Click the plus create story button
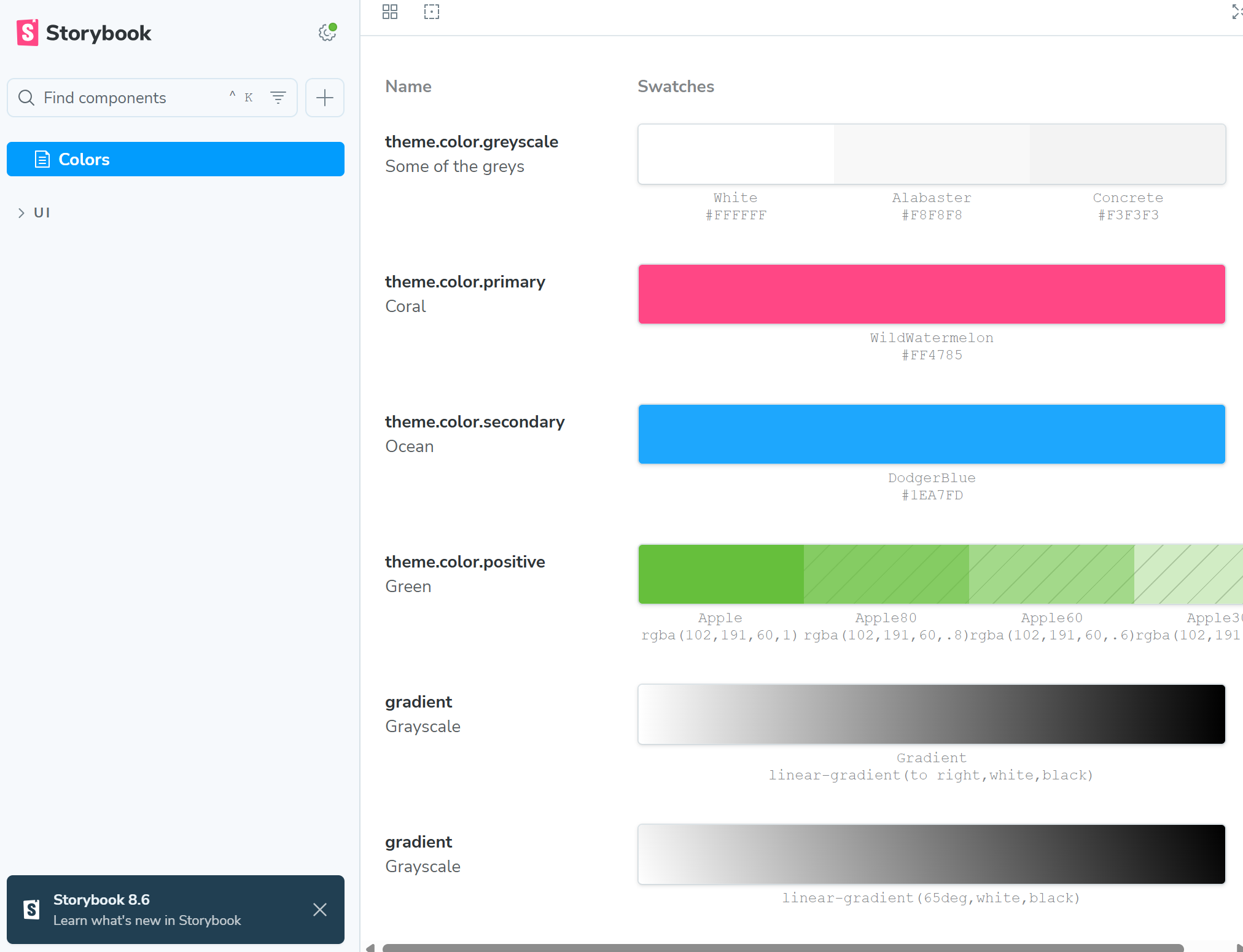 (x=324, y=97)
